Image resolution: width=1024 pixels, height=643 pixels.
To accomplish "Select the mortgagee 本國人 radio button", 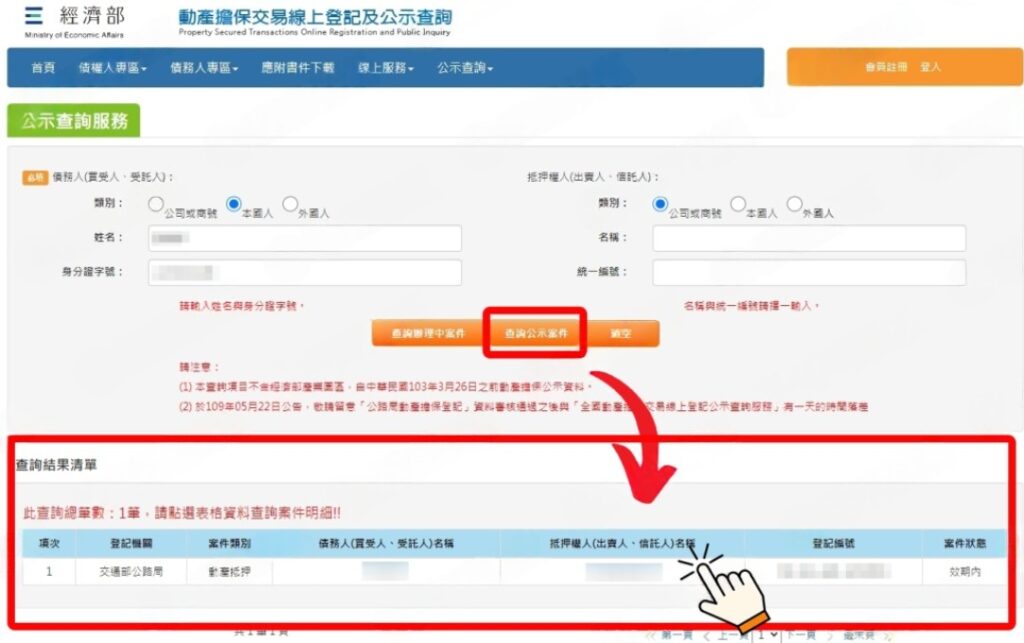I will [738, 204].
